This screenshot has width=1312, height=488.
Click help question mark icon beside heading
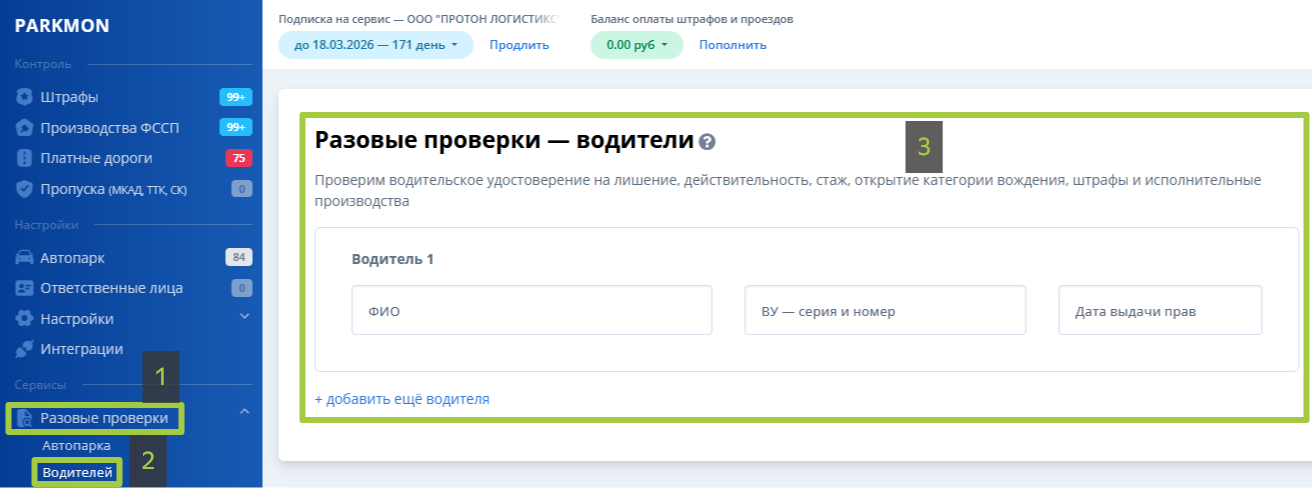[x=708, y=141]
